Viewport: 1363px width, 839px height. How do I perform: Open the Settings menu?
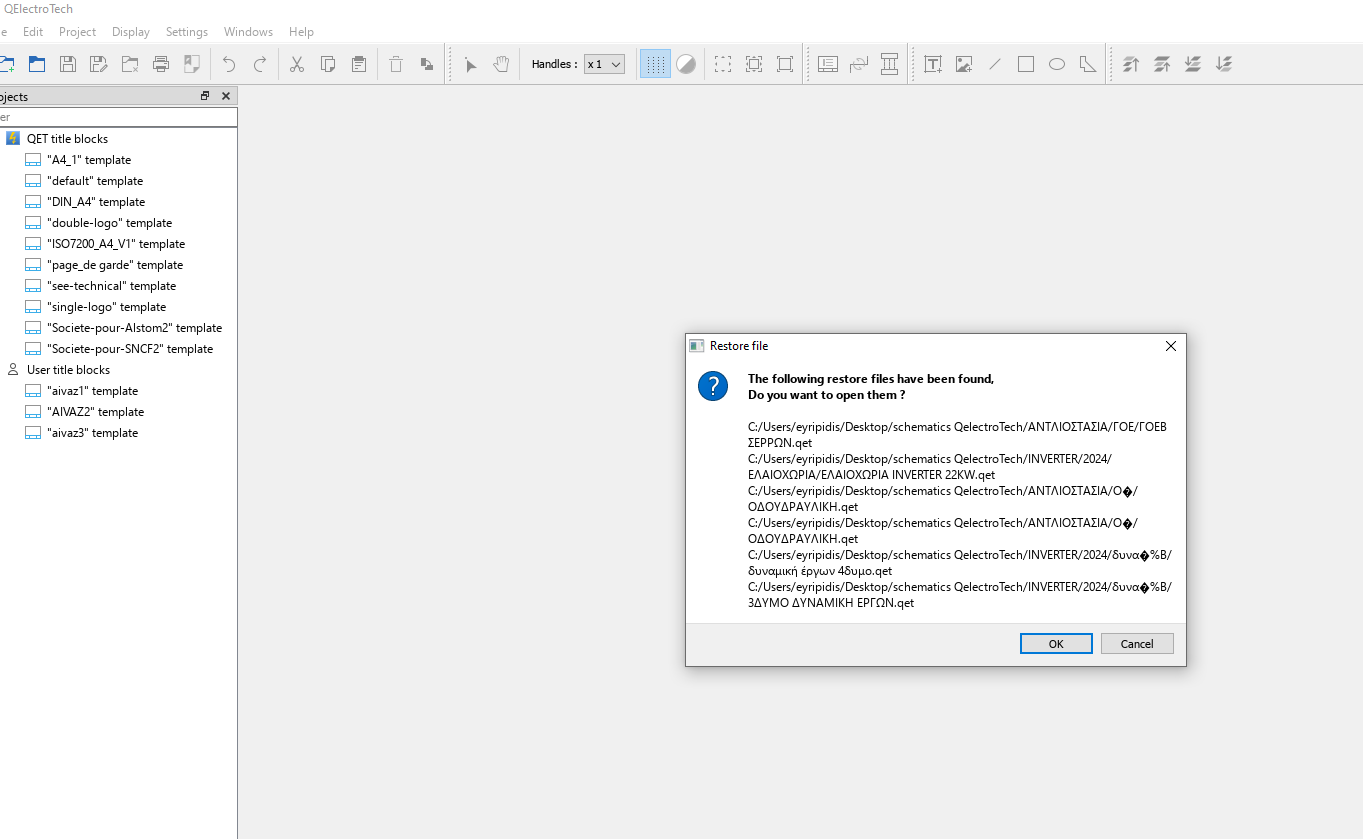[187, 32]
